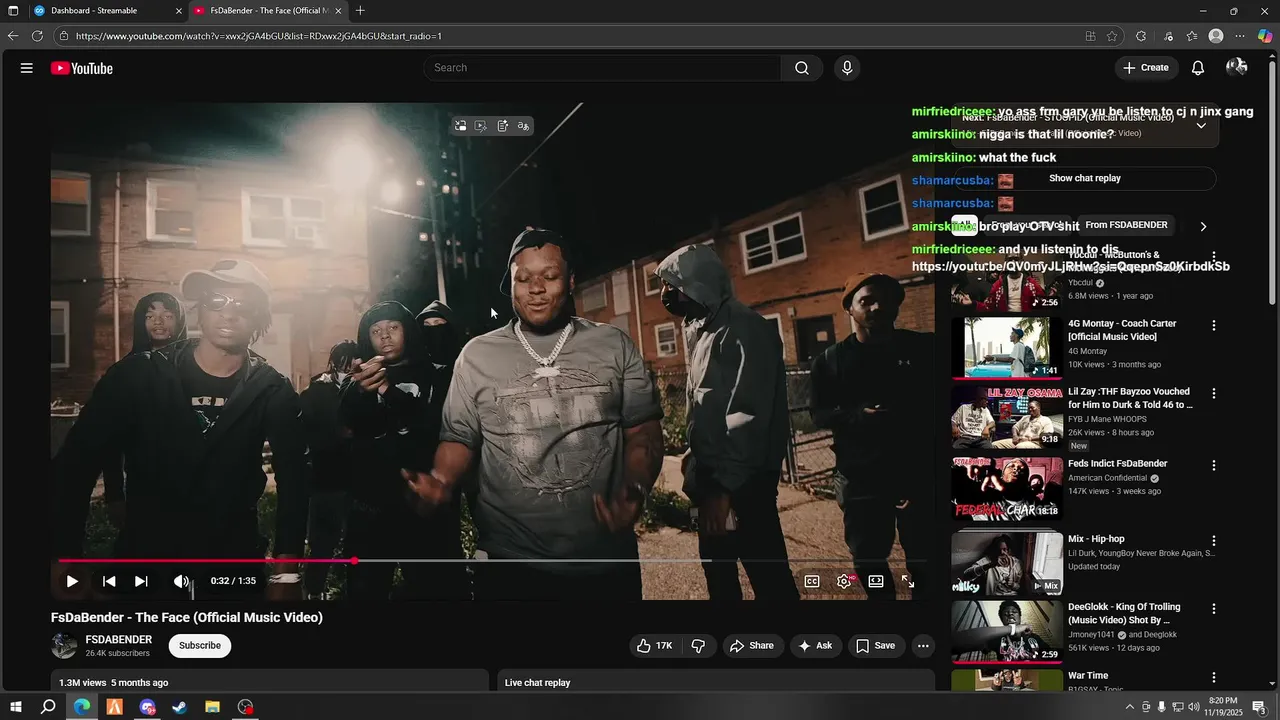The image size is (1280, 720).
Task: Seek on the red video progress bar
Action: click(x=207, y=561)
